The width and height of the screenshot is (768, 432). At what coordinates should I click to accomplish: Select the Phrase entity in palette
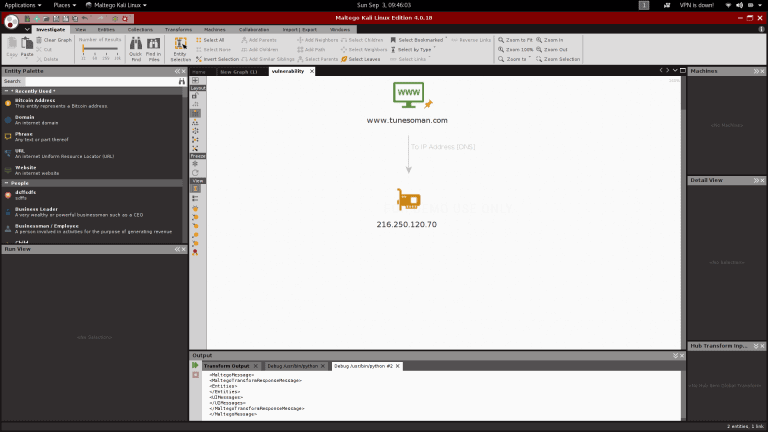tap(93, 137)
